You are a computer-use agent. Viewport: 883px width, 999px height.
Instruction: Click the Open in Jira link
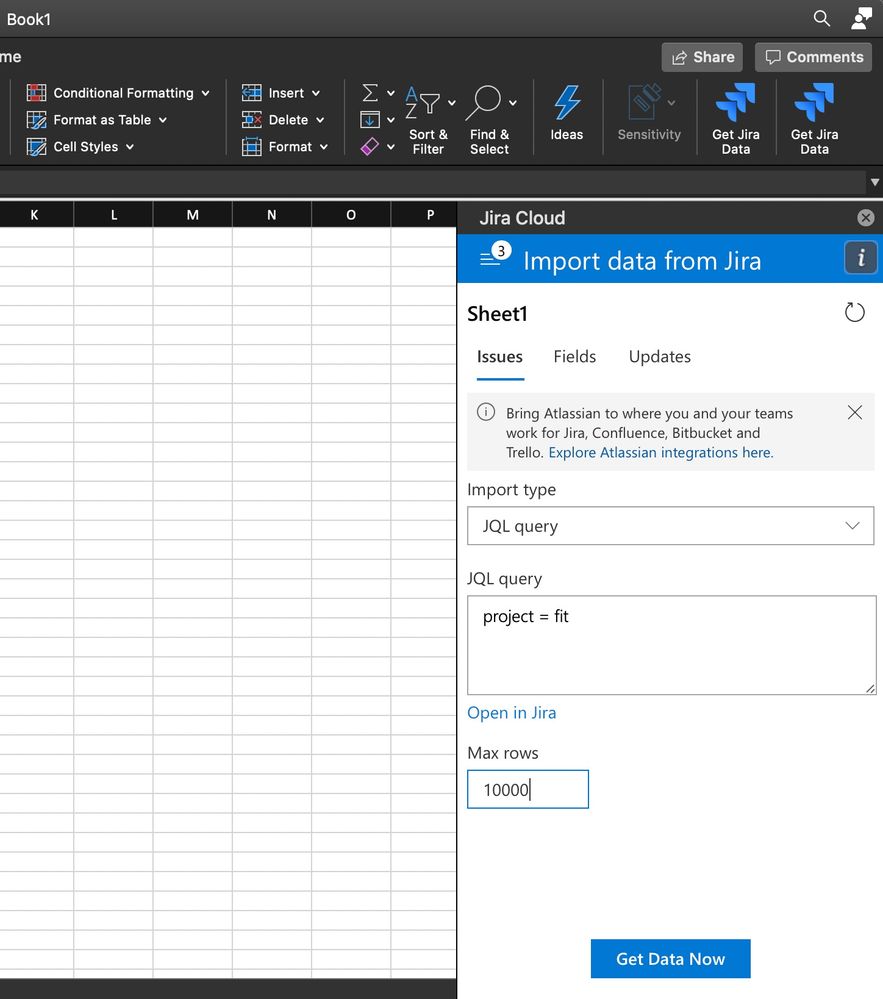pyautogui.click(x=512, y=712)
